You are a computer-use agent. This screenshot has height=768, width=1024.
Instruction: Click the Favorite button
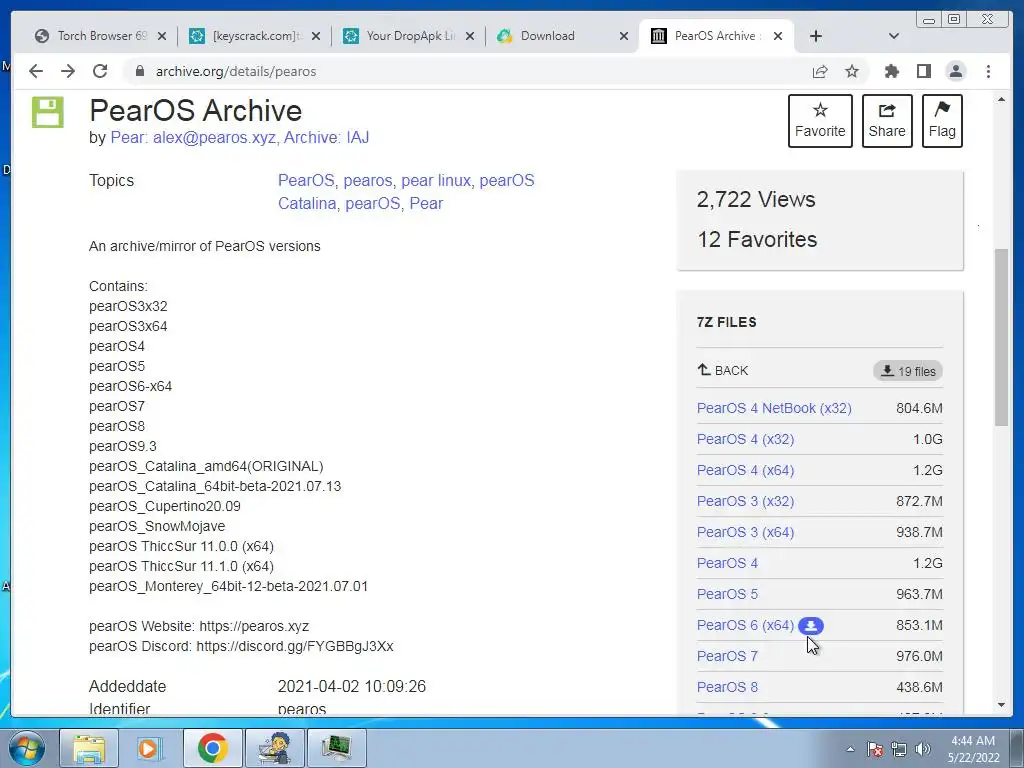pyautogui.click(x=820, y=121)
